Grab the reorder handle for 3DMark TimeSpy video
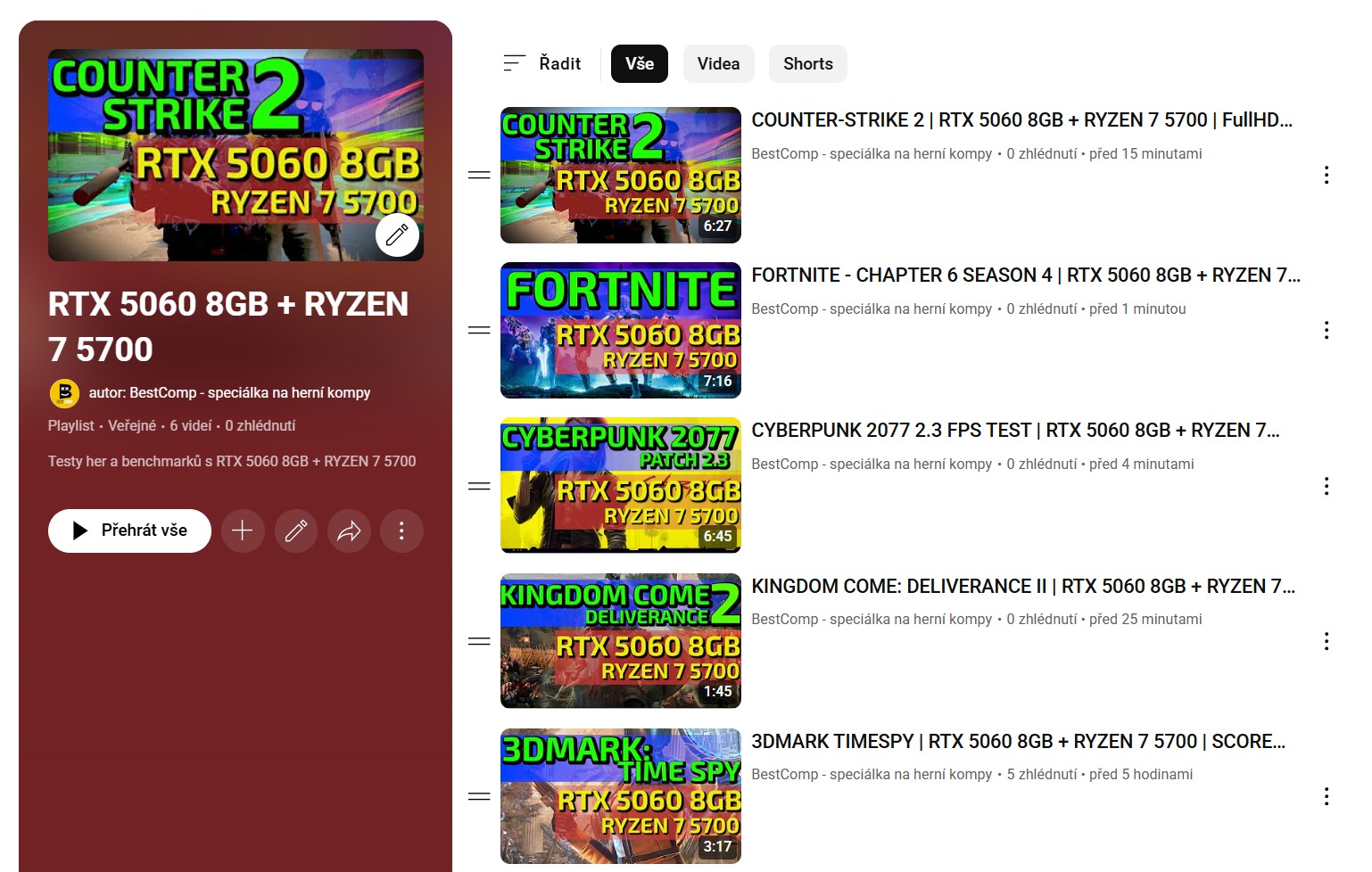Screen dimensions: 1372x872 [479, 796]
